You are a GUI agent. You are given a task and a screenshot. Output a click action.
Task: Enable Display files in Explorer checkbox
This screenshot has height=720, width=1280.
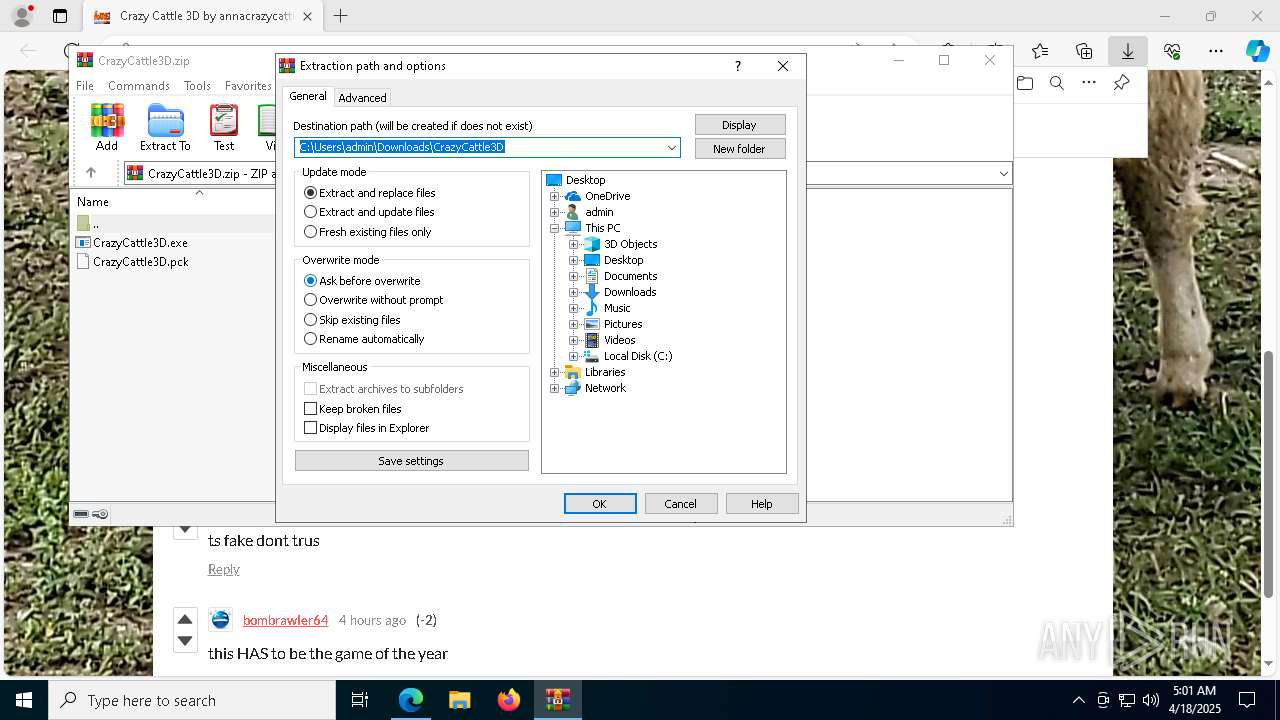(x=367, y=428)
